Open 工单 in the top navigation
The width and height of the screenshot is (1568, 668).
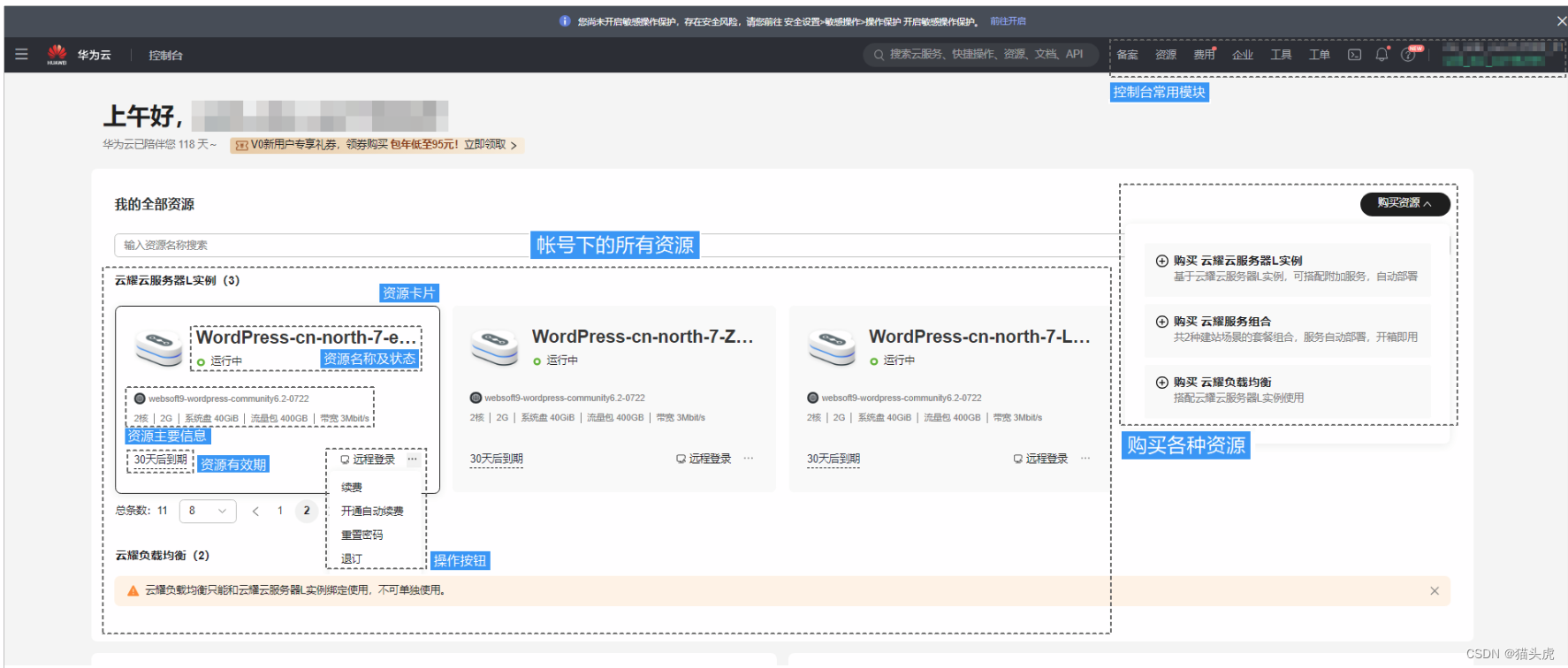1319,55
